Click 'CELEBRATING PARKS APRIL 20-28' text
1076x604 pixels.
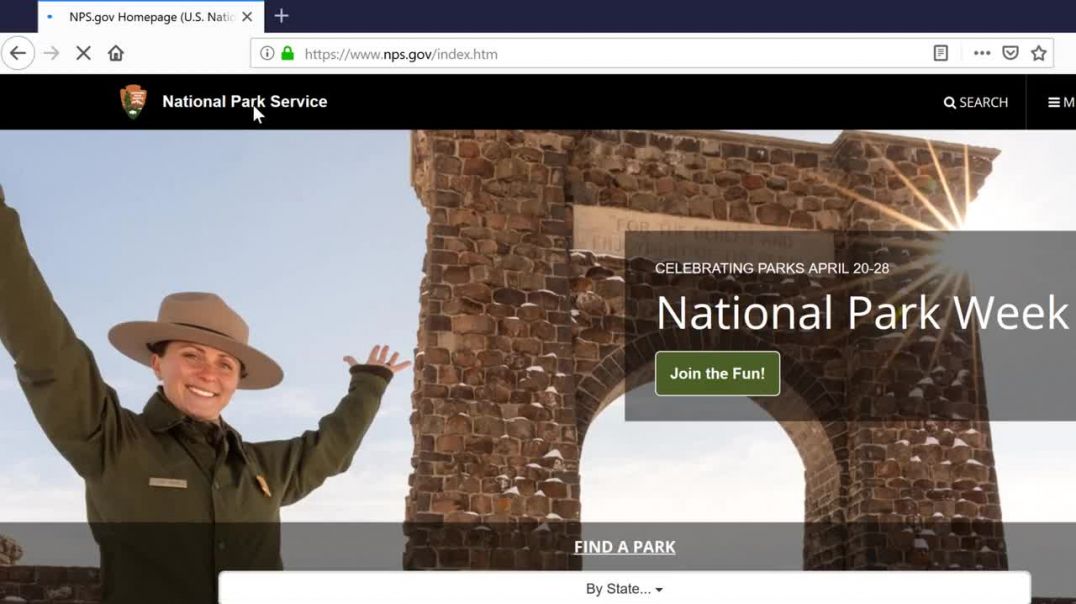[771, 268]
